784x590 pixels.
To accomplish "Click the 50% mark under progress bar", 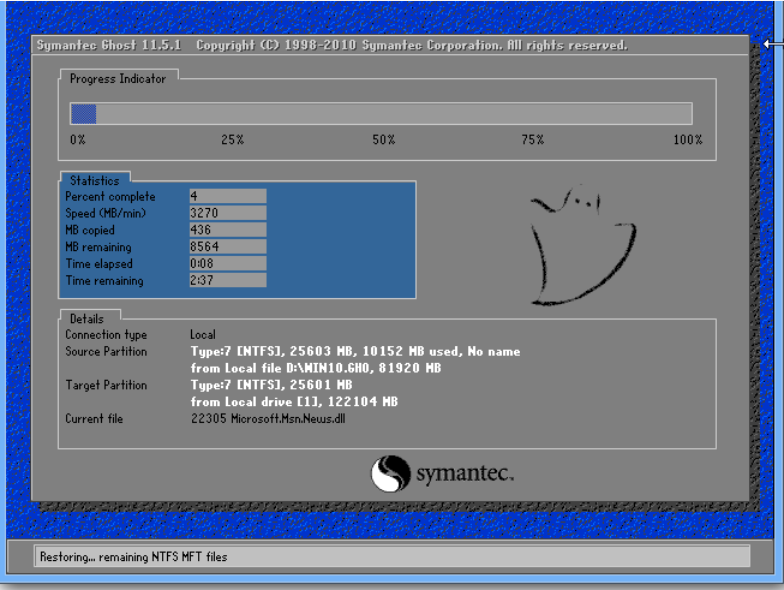I will 384,140.
